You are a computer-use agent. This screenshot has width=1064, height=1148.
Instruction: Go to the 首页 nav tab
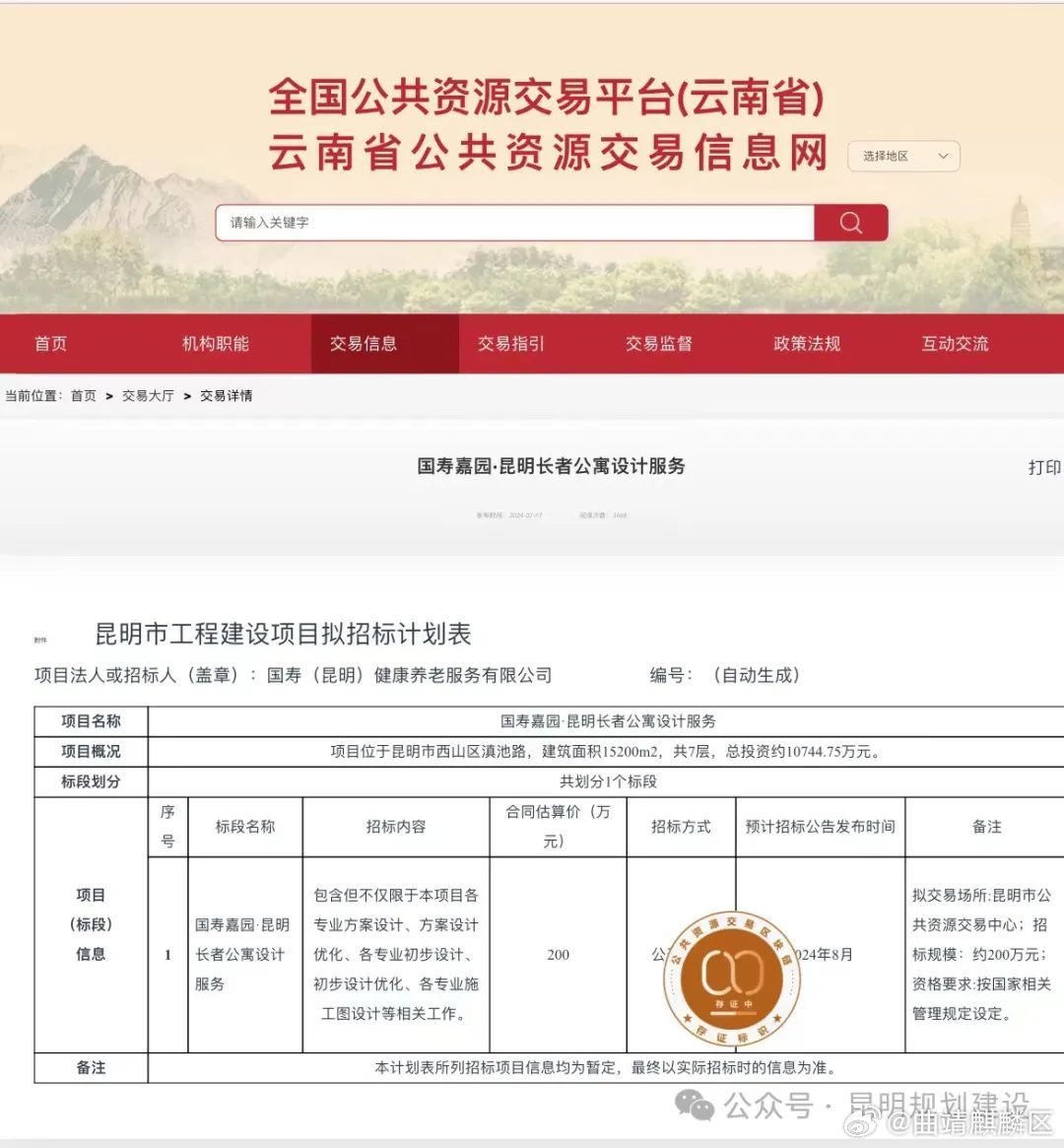click(x=50, y=343)
